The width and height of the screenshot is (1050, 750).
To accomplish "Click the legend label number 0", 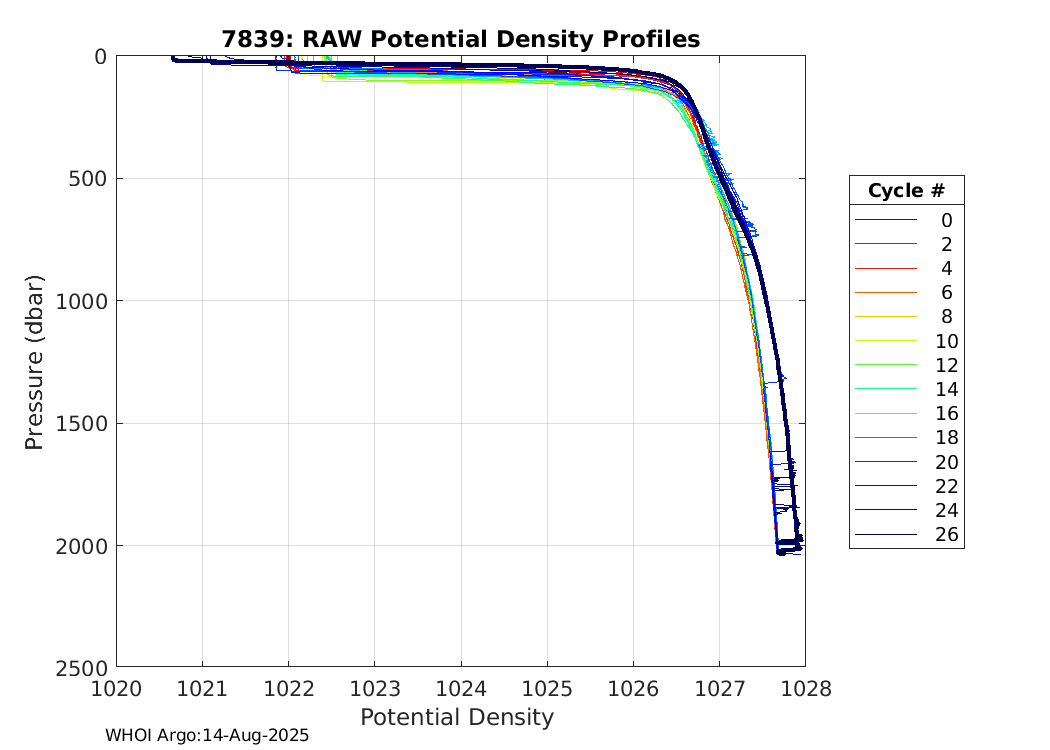I will (946, 221).
